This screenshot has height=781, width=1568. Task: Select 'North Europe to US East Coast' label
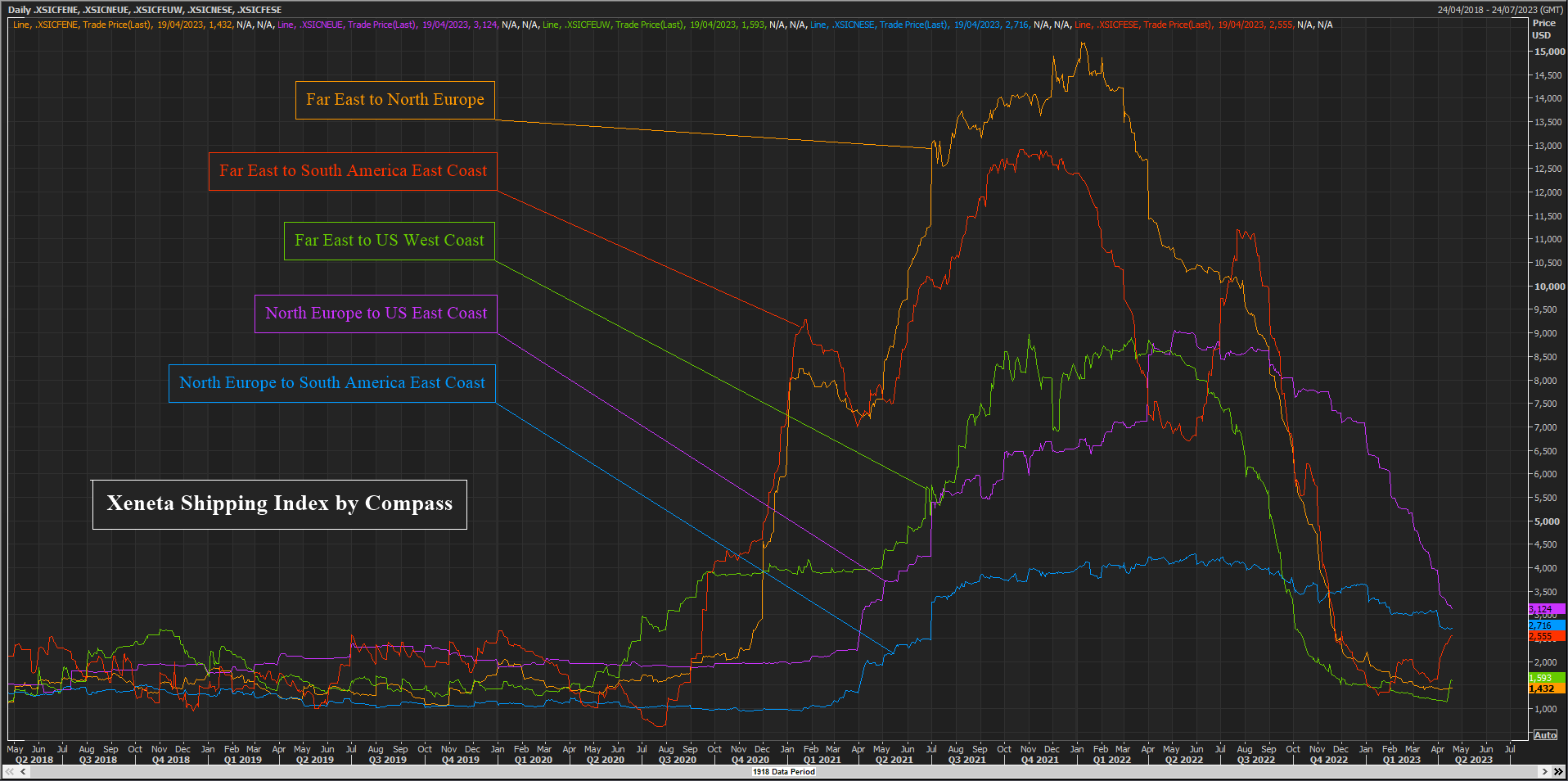pos(376,314)
